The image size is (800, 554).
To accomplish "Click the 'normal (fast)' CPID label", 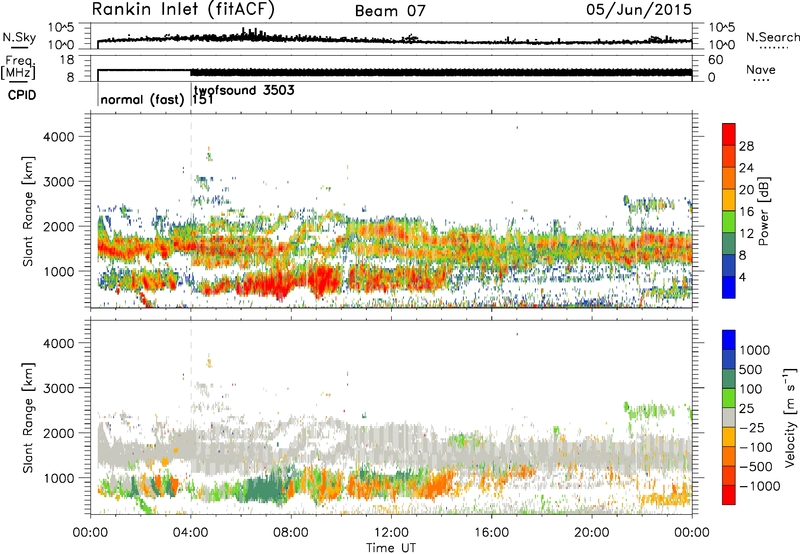I will pos(142,99).
